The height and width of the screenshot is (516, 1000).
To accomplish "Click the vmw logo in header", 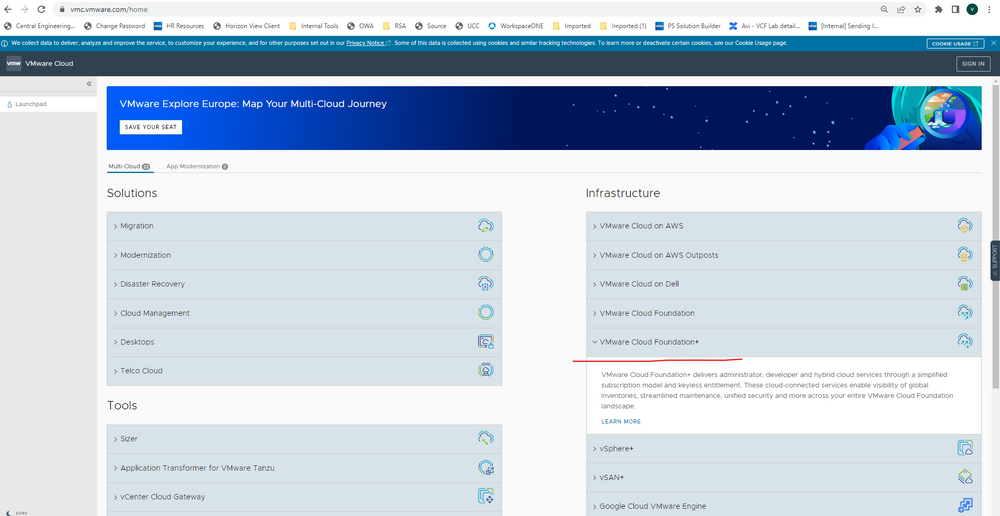I will coord(14,64).
